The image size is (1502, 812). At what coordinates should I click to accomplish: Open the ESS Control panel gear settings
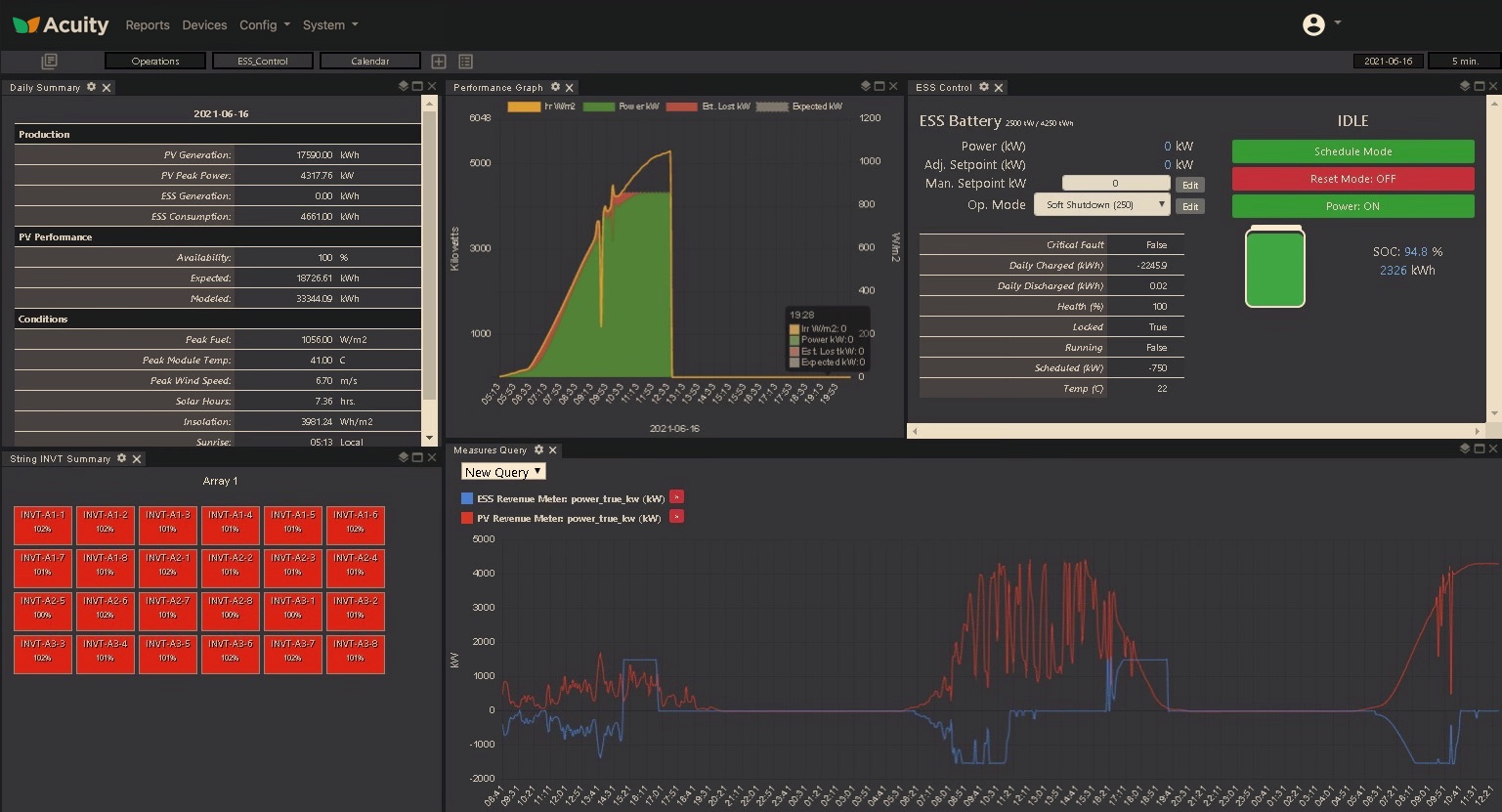click(984, 87)
